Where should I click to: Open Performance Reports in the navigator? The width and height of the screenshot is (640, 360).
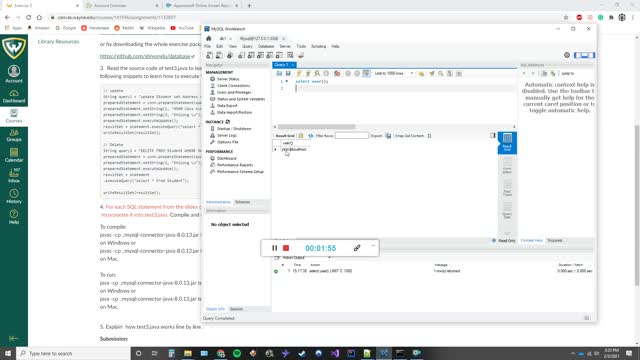pyautogui.click(x=235, y=165)
